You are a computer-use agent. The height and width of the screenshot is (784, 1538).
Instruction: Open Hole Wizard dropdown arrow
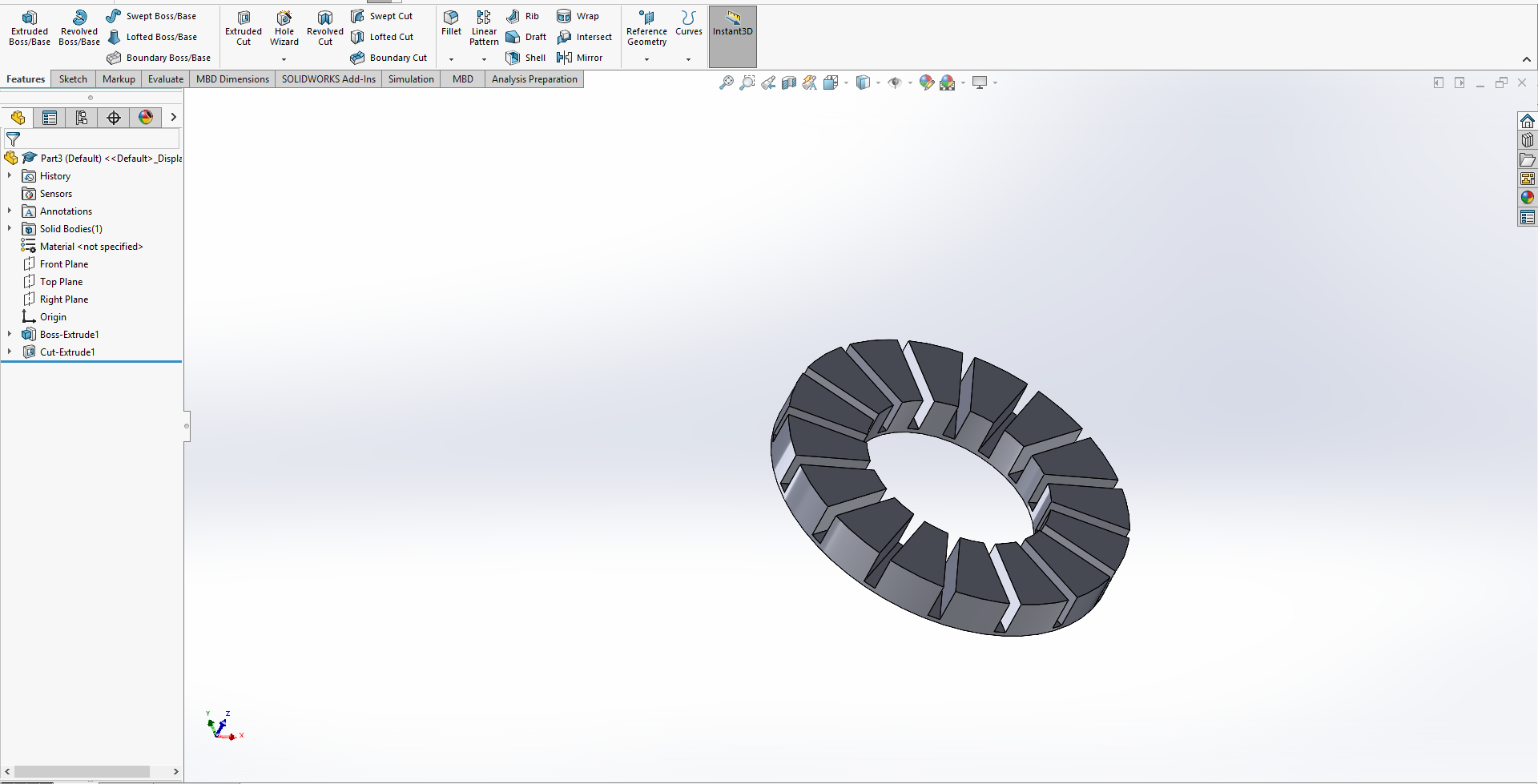tap(284, 59)
